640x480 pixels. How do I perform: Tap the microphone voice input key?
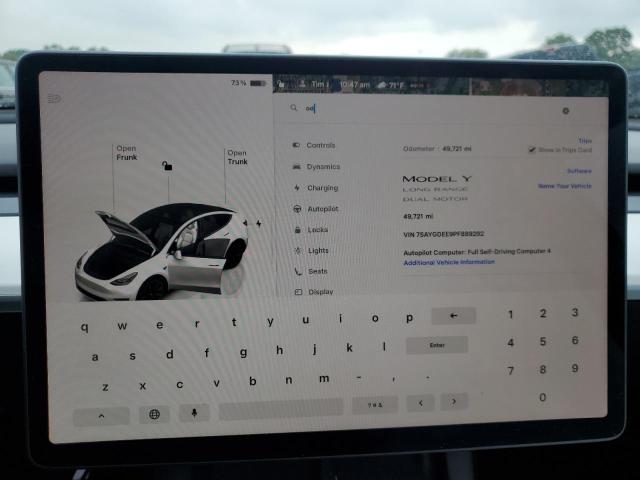coord(193,412)
